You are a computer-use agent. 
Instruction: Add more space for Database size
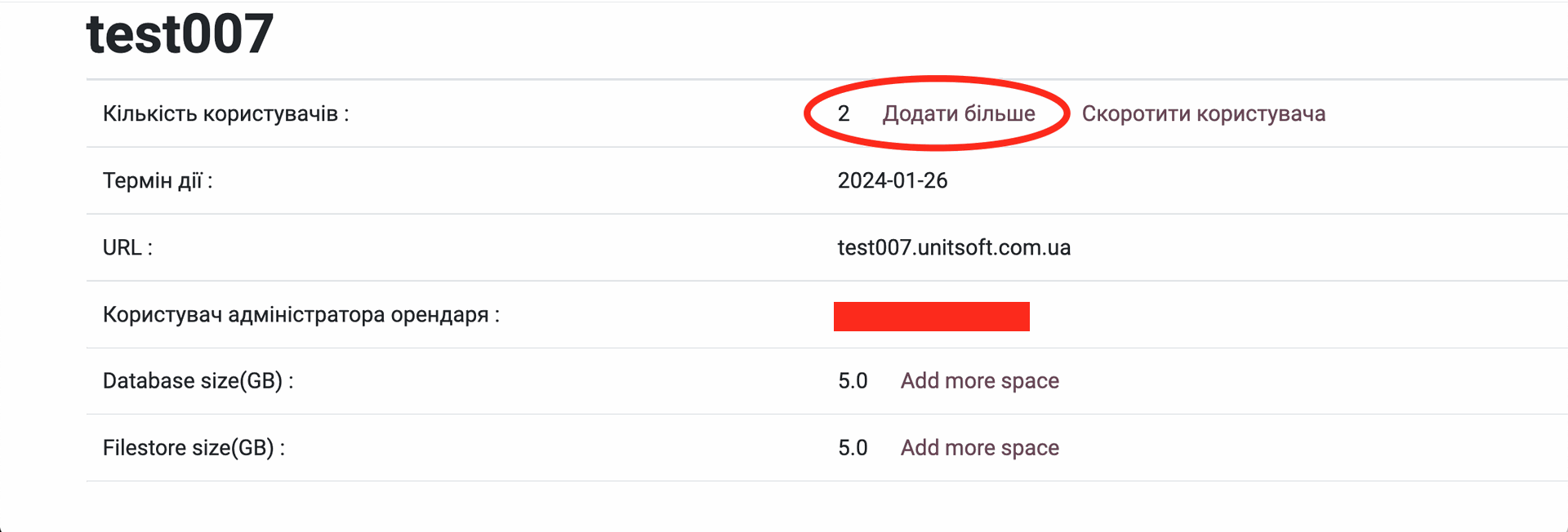click(979, 381)
